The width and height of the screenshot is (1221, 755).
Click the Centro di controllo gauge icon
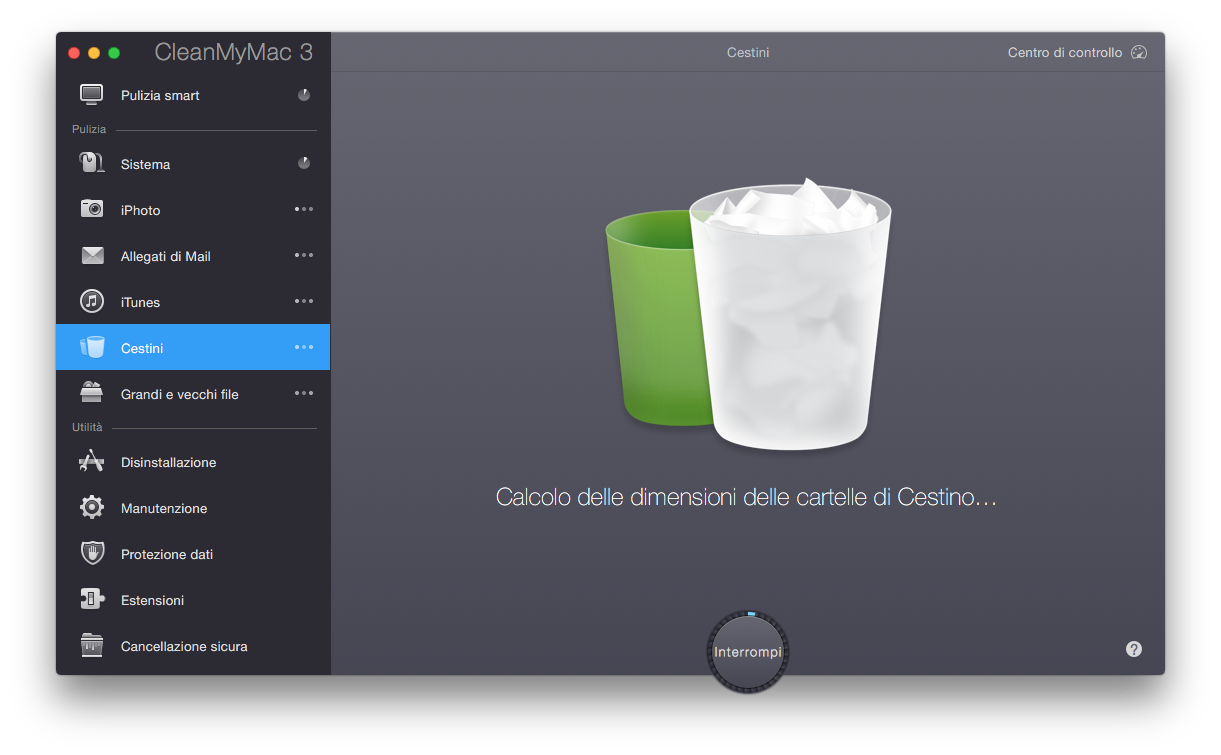(1139, 53)
